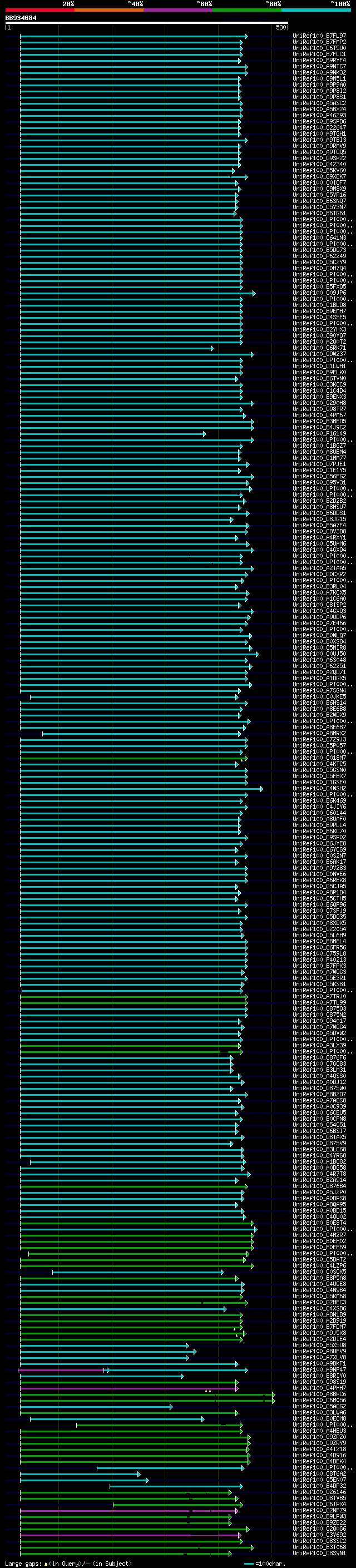The width and height of the screenshot is (356, 1568).
Task: Click the cyan ~100% identity legend segment
Action: [x=316, y=10]
